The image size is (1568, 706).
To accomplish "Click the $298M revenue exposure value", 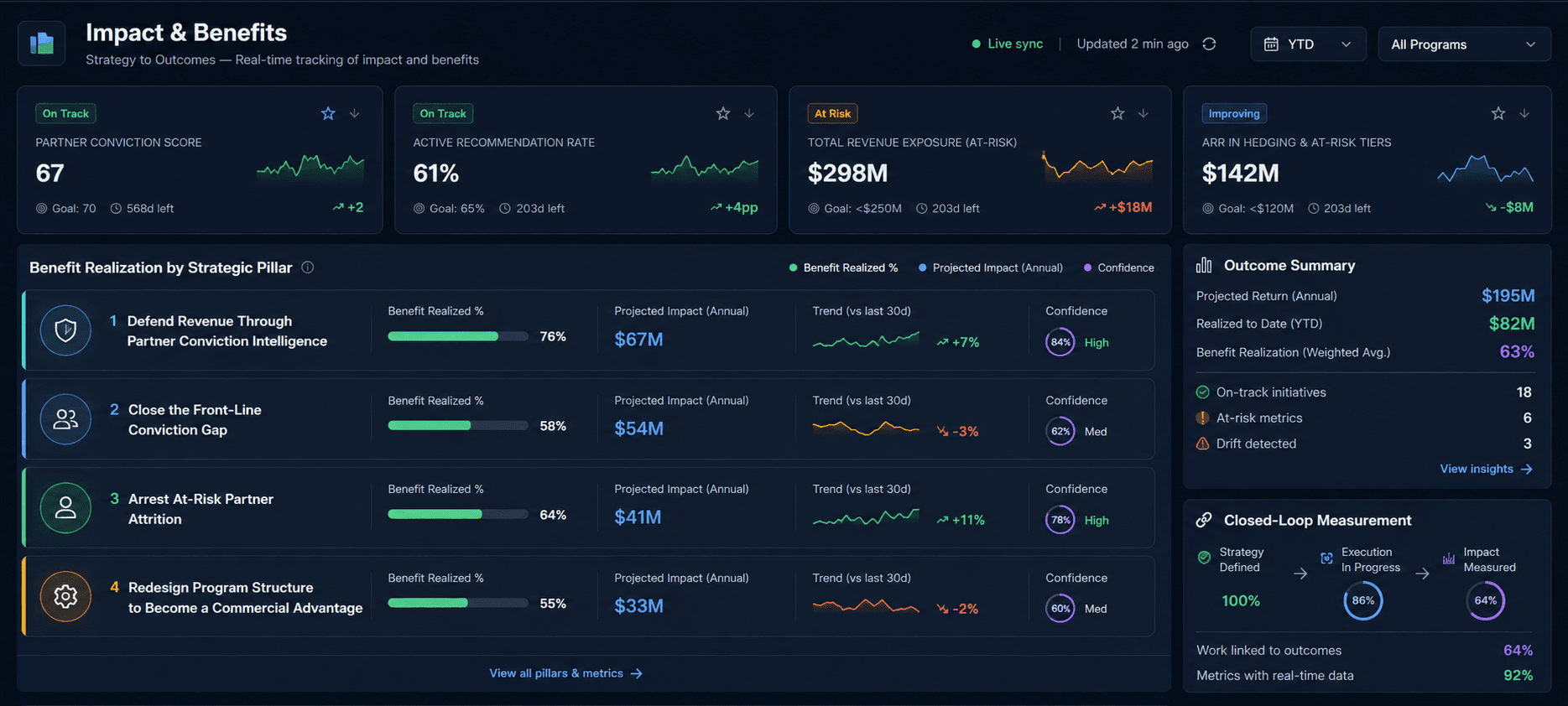I will tap(847, 173).
